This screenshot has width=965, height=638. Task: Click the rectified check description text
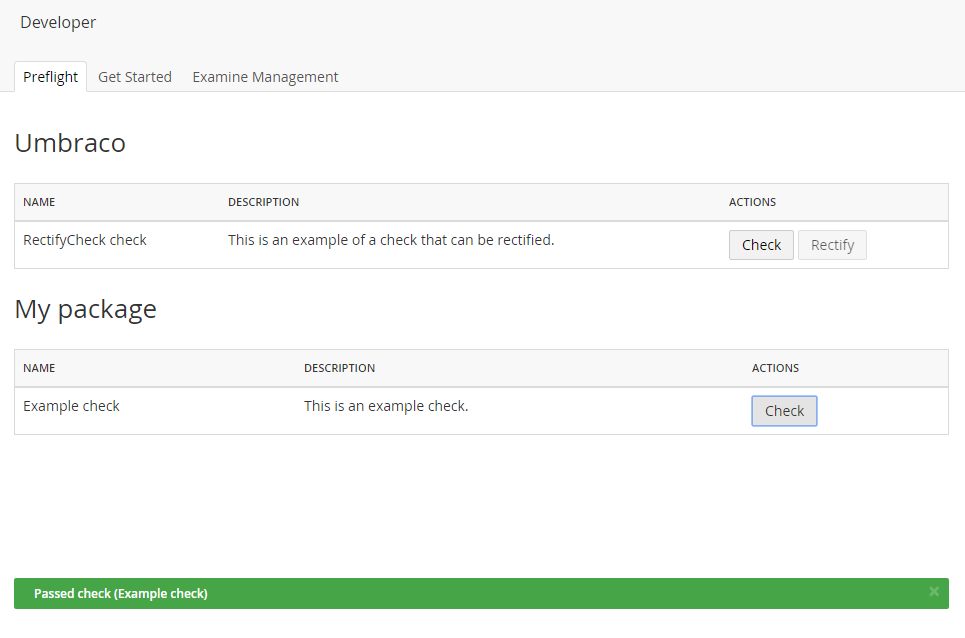[x=391, y=240]
